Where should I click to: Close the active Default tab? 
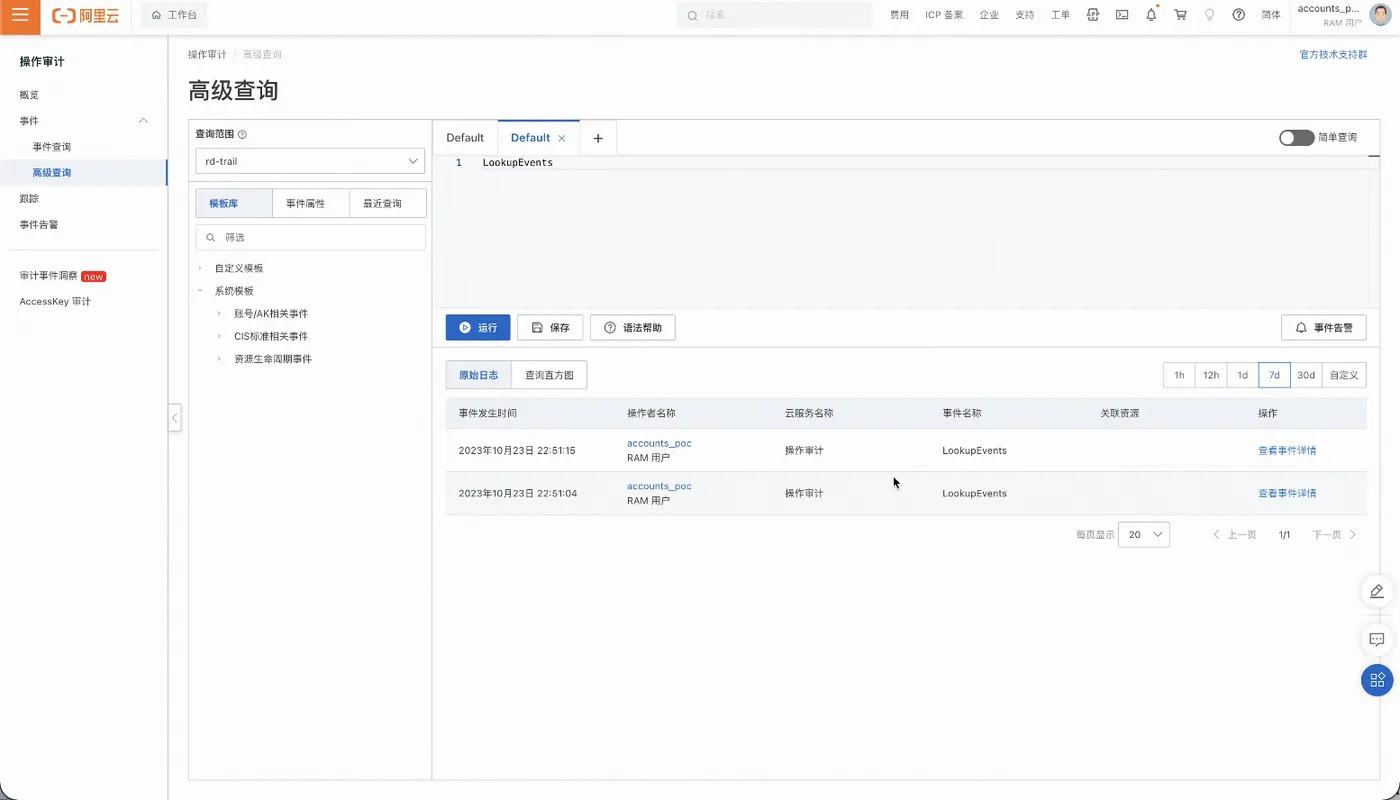pos(562,139)
